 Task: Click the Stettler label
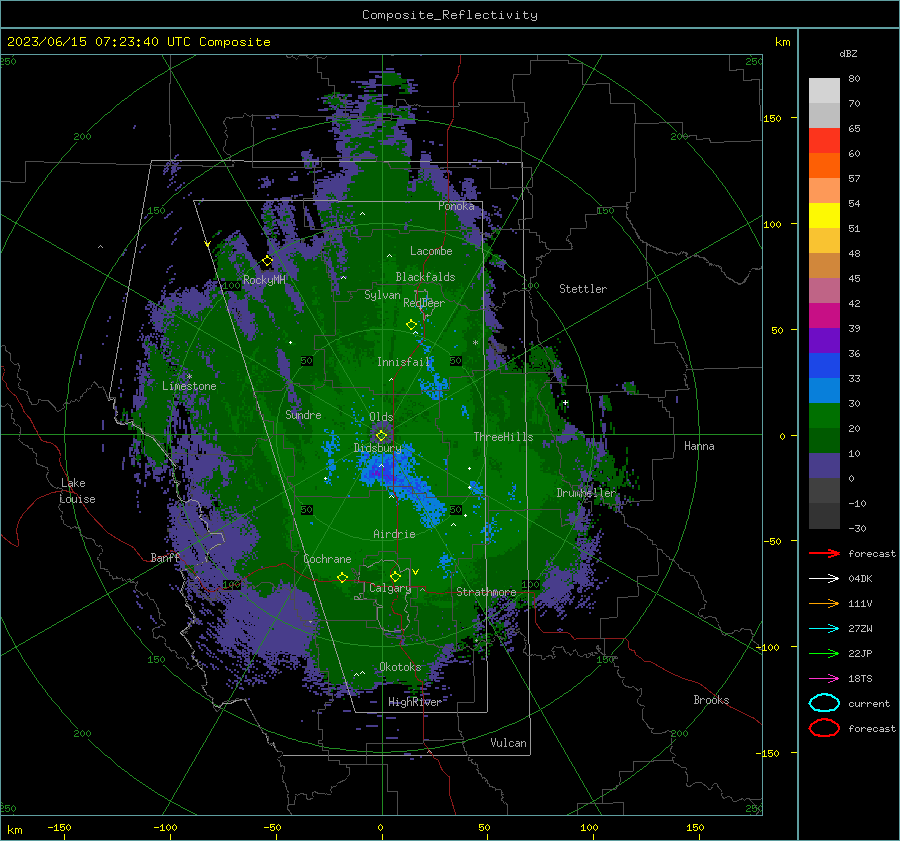pyautogui.click(x=583, y=289)
